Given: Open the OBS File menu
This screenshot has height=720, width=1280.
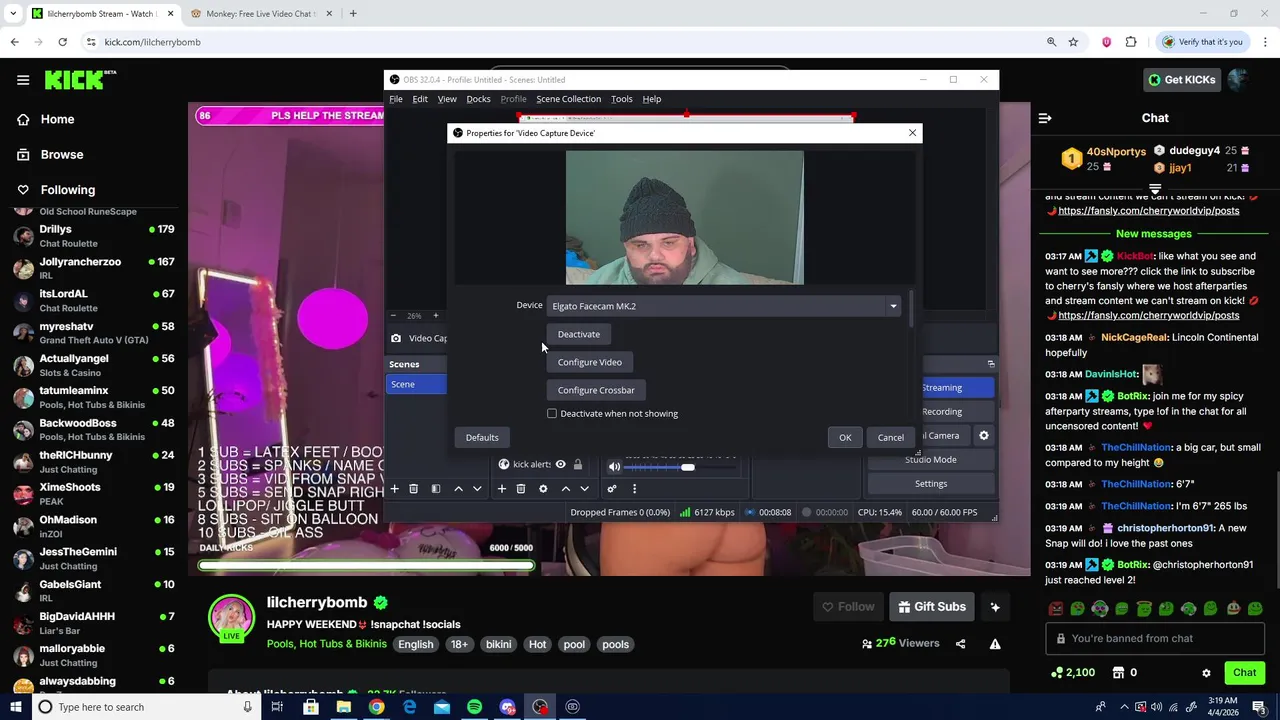Looking at the screenshot, I should [x=396, y=99].
